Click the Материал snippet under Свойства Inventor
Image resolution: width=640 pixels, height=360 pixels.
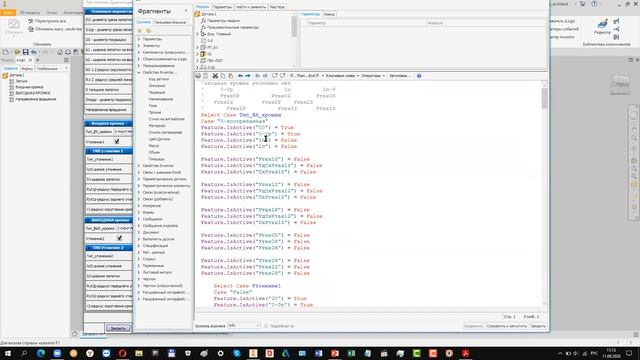pyautogui.click(x=157, y=126)
